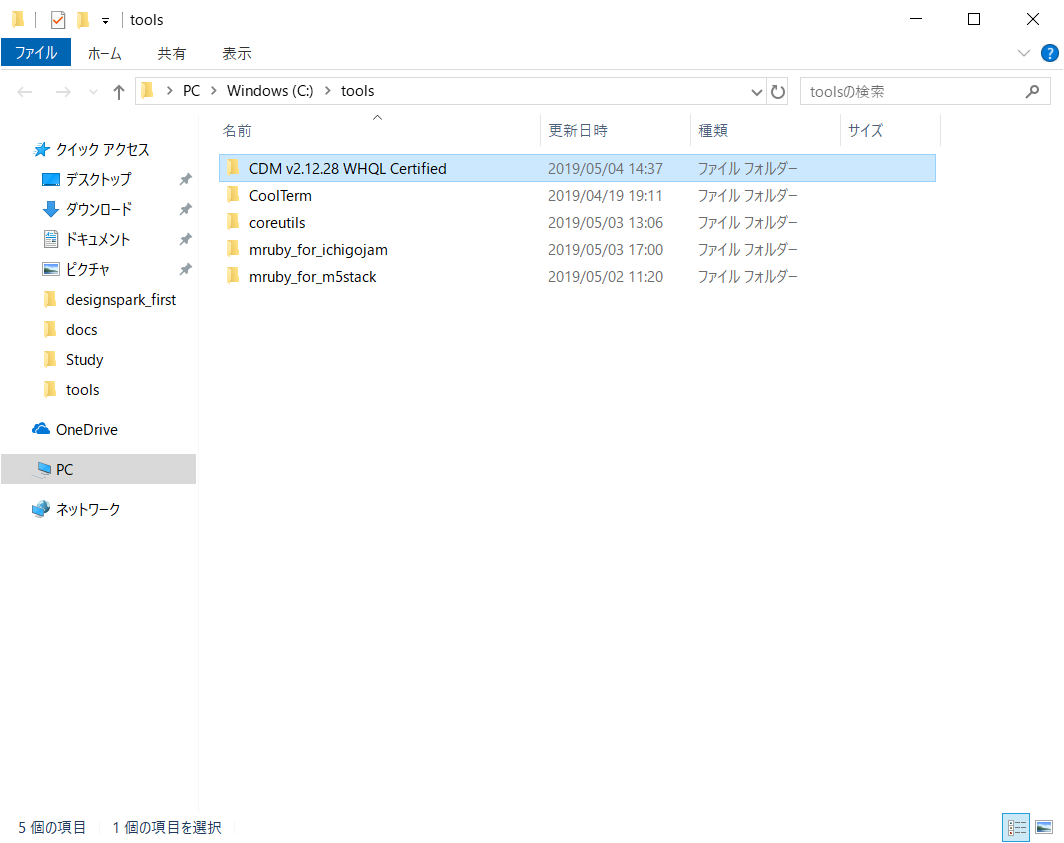Open designspark_first in the navigation pane

(120, 299)
